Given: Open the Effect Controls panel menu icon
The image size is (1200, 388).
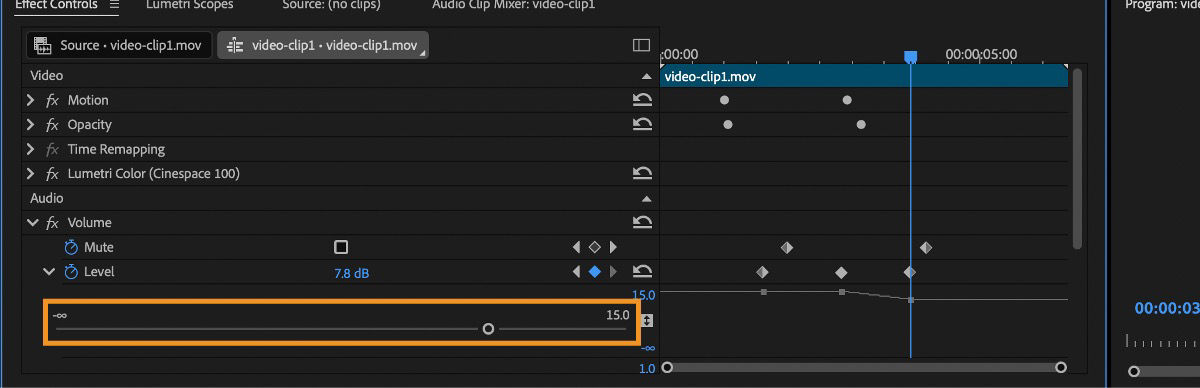Looking at the screenshot, I should 113,5.
